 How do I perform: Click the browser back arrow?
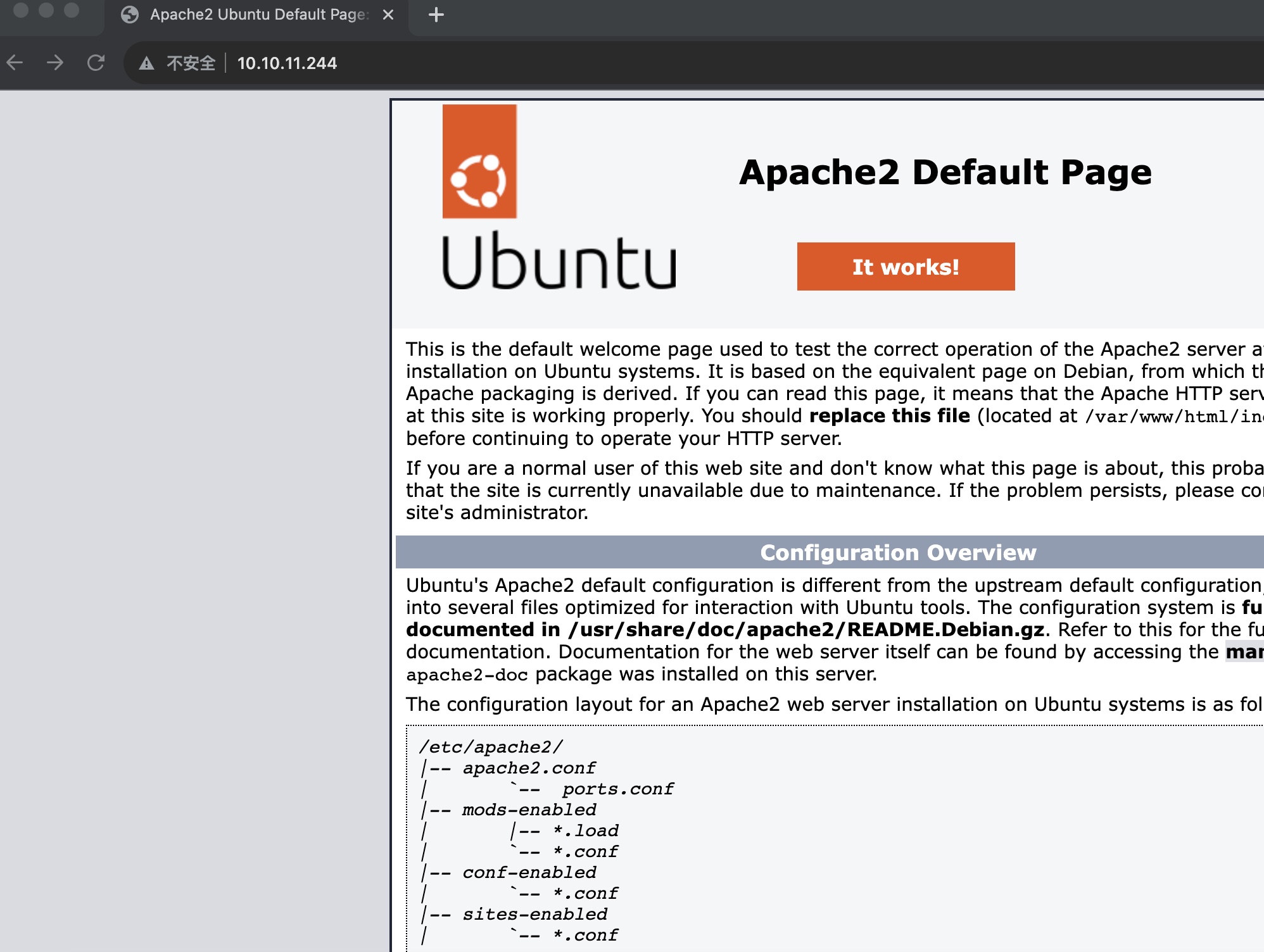coord(15,63)
